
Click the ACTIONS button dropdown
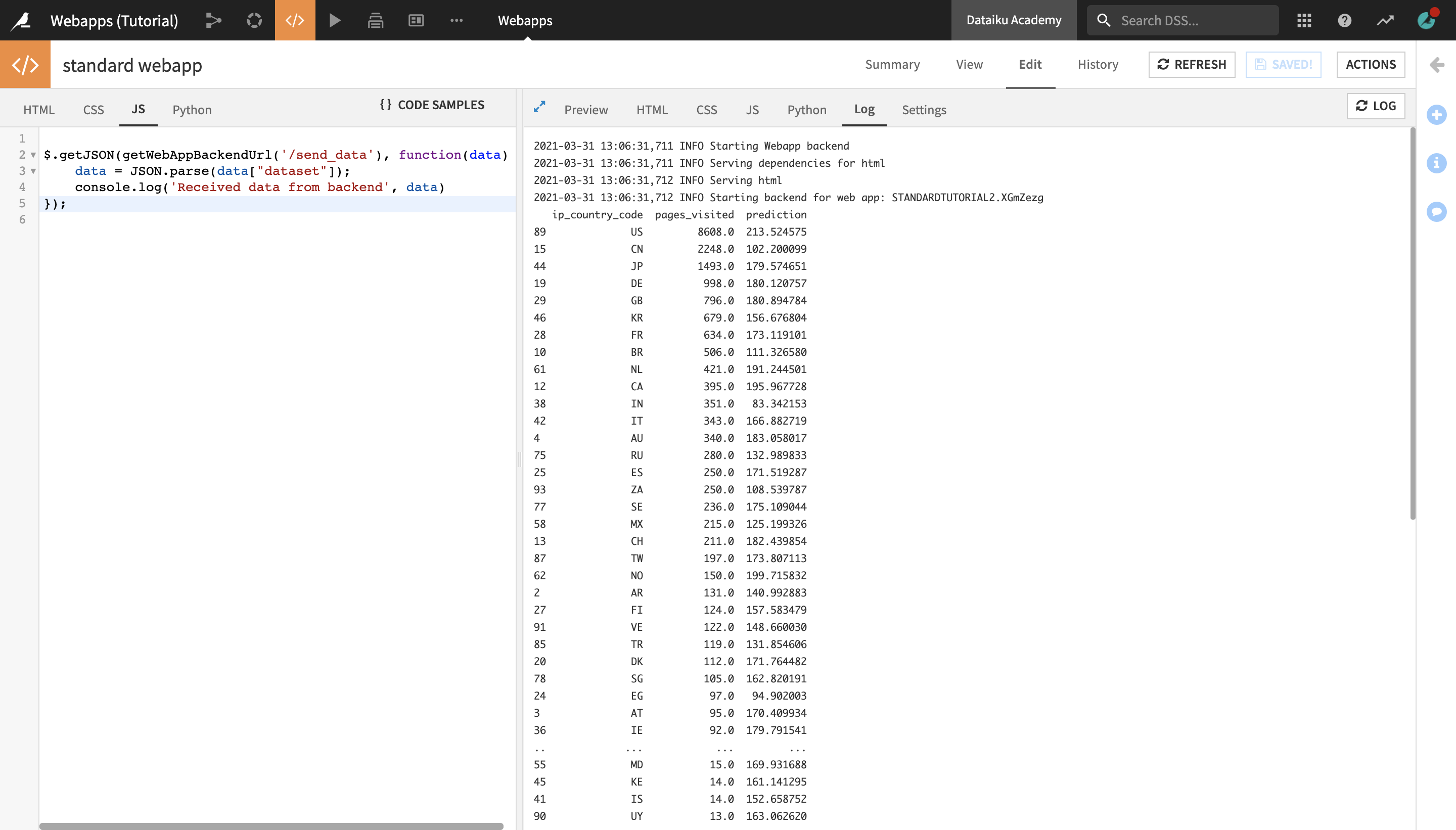tap(1370, 65)
